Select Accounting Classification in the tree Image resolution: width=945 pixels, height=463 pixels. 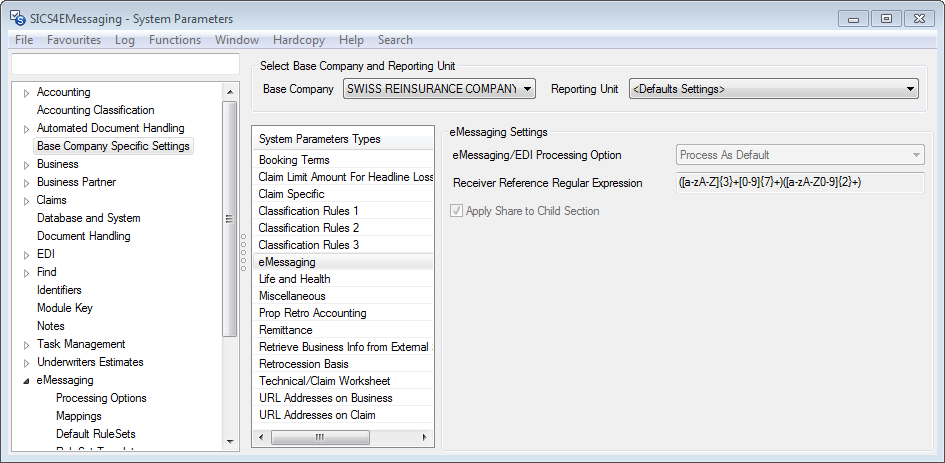(x=96, y=110)
